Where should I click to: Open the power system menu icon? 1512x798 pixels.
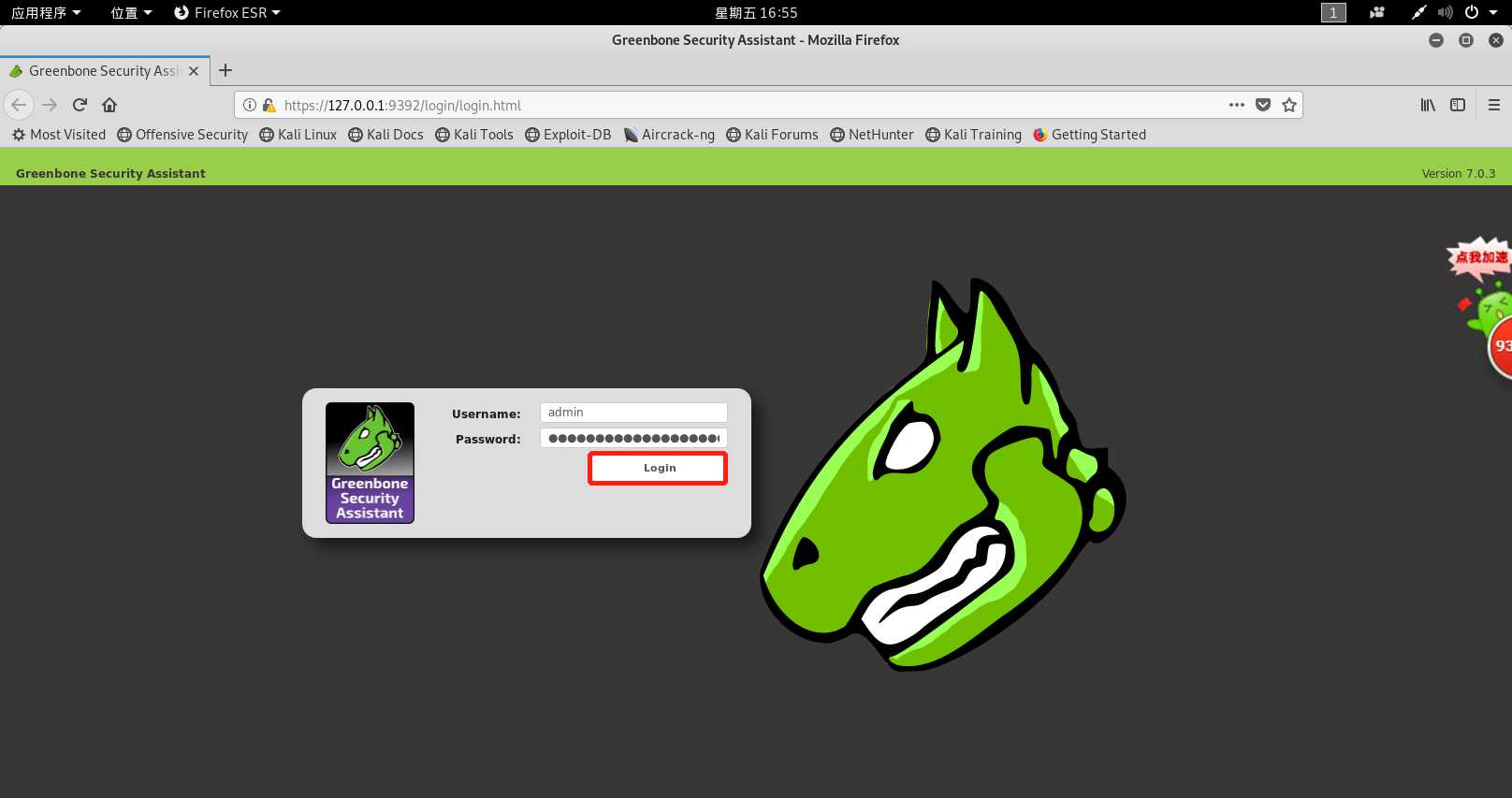[1472, 12]
